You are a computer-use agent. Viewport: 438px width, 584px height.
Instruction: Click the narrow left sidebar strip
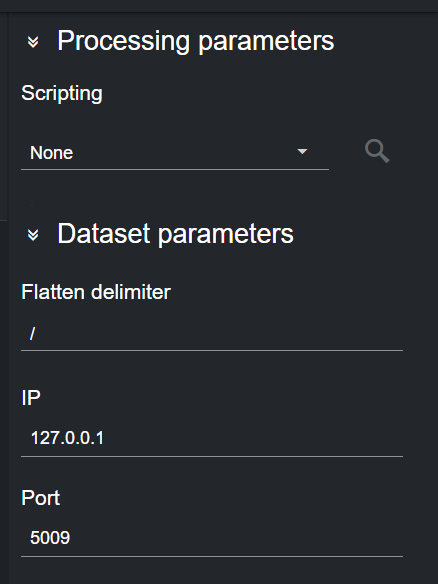coord(4,298)
